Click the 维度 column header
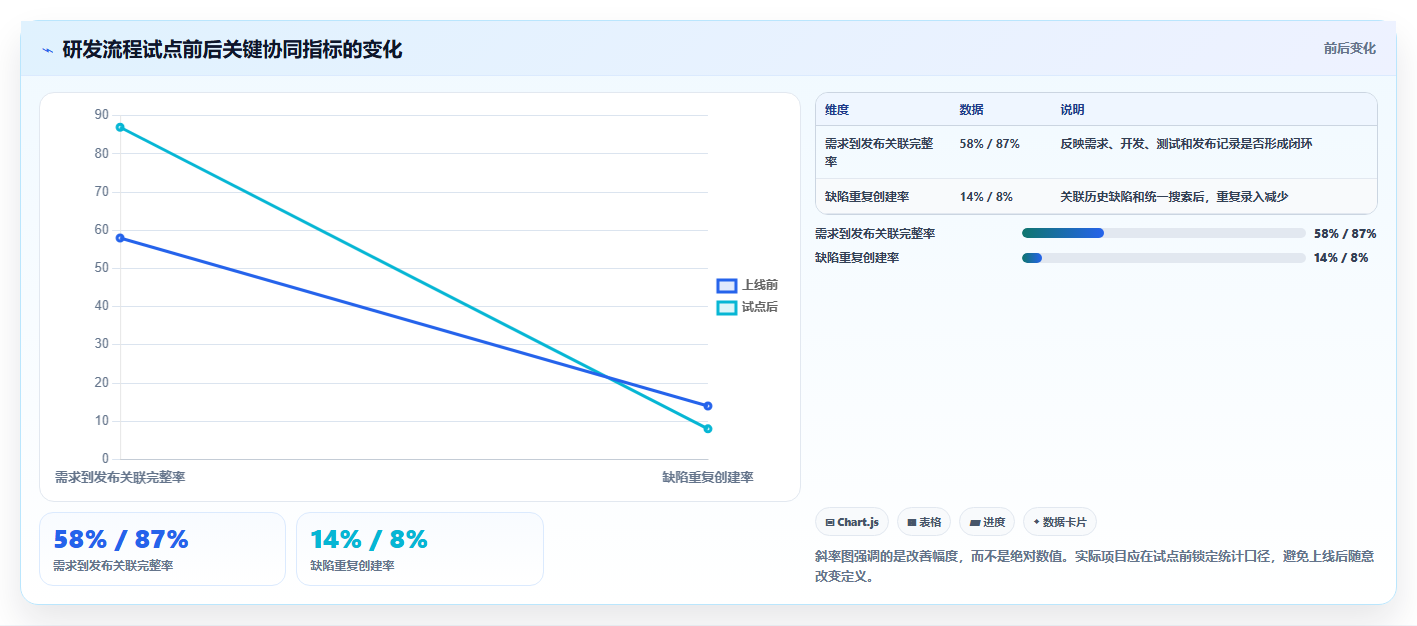This screenshot has width=1417, height=626. 837,110
